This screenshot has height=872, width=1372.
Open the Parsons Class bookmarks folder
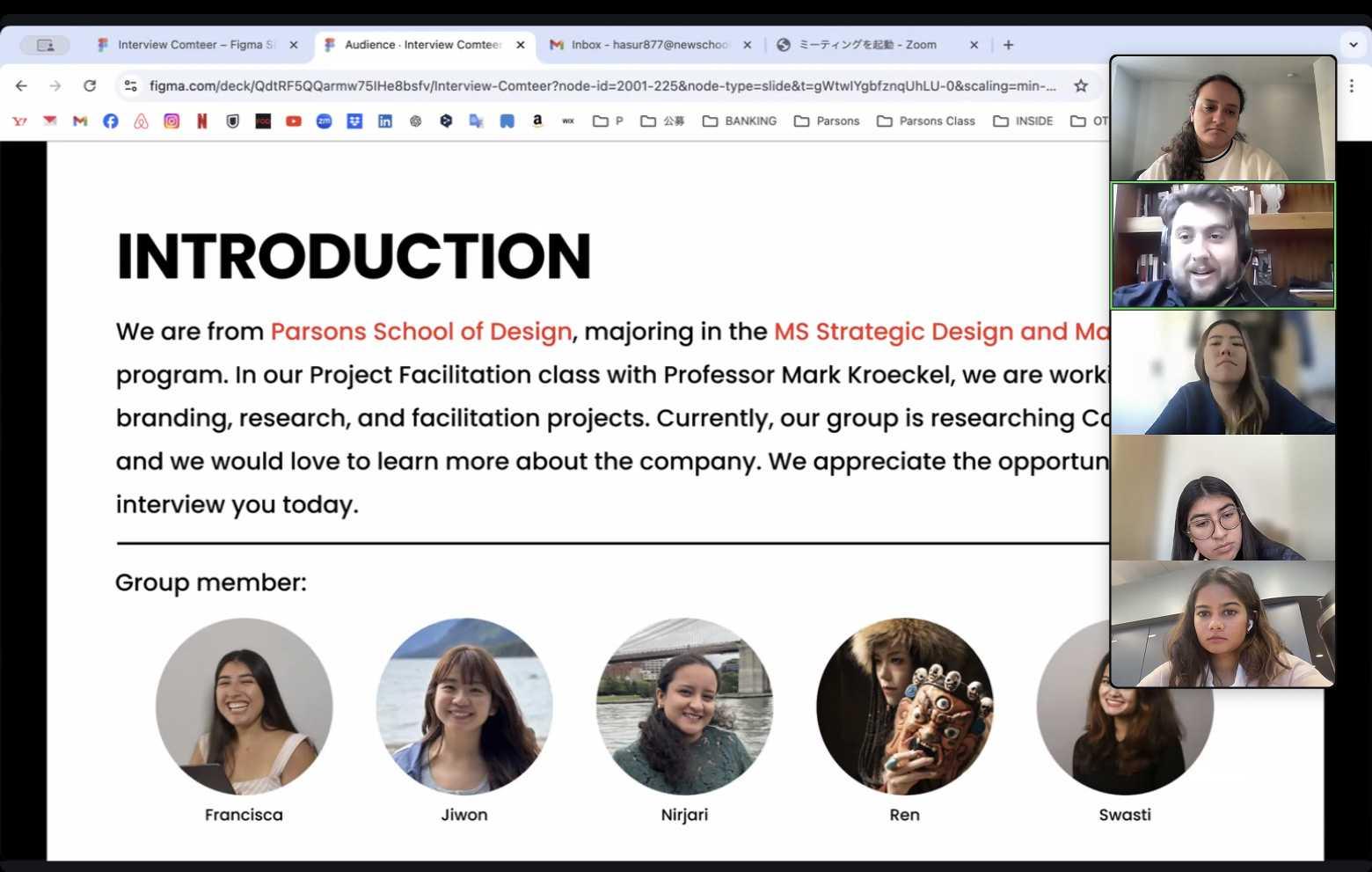pos(926,121)
